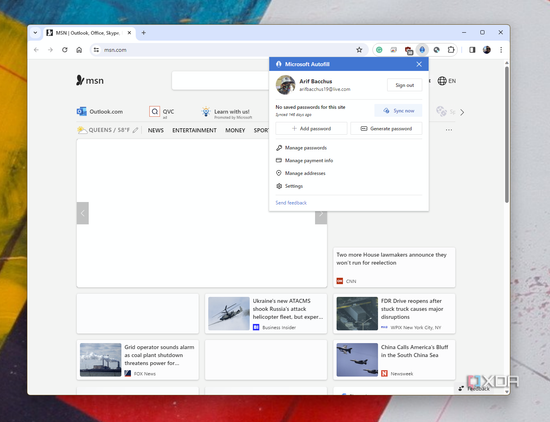Close the Microsoft Autofill popup
This screenshot has height=422, width=550.
(x=419, y=64)
